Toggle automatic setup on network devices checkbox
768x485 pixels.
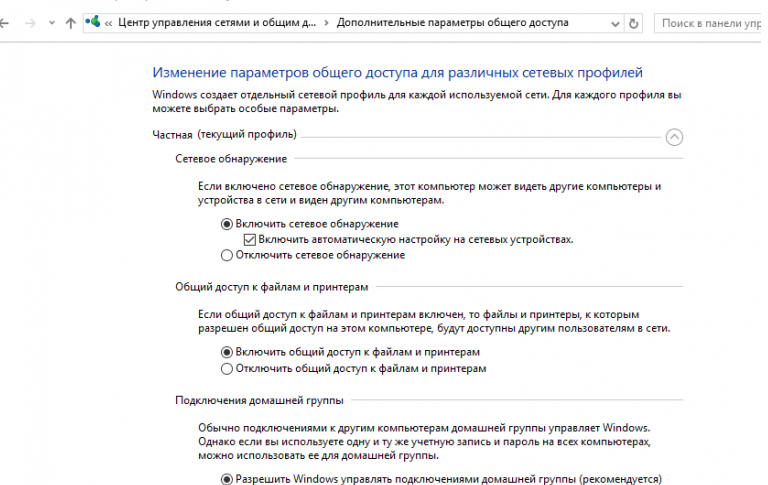[x=250, y=240]
